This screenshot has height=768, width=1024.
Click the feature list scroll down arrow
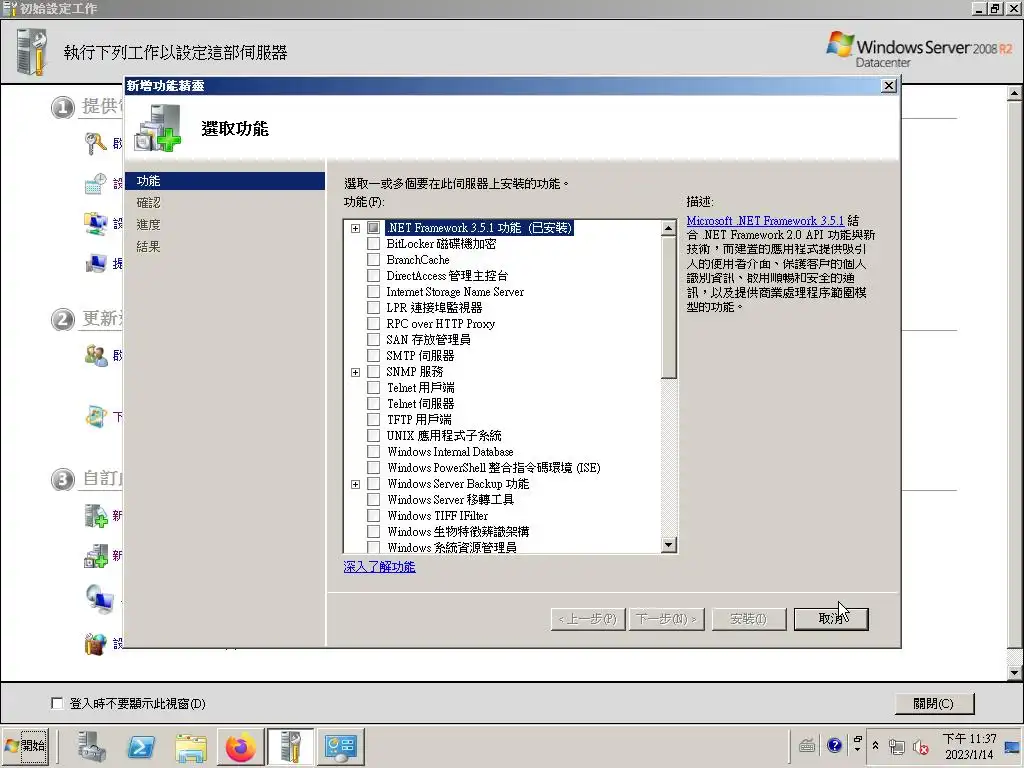click(668, 545)
